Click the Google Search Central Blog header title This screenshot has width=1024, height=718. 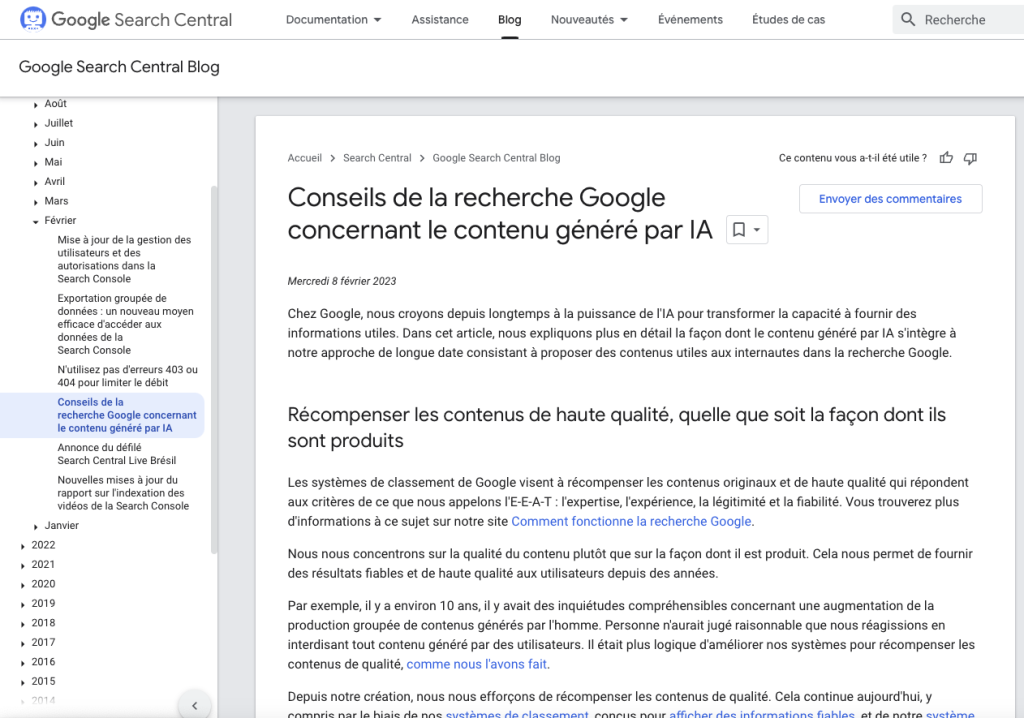click(119, 67)
